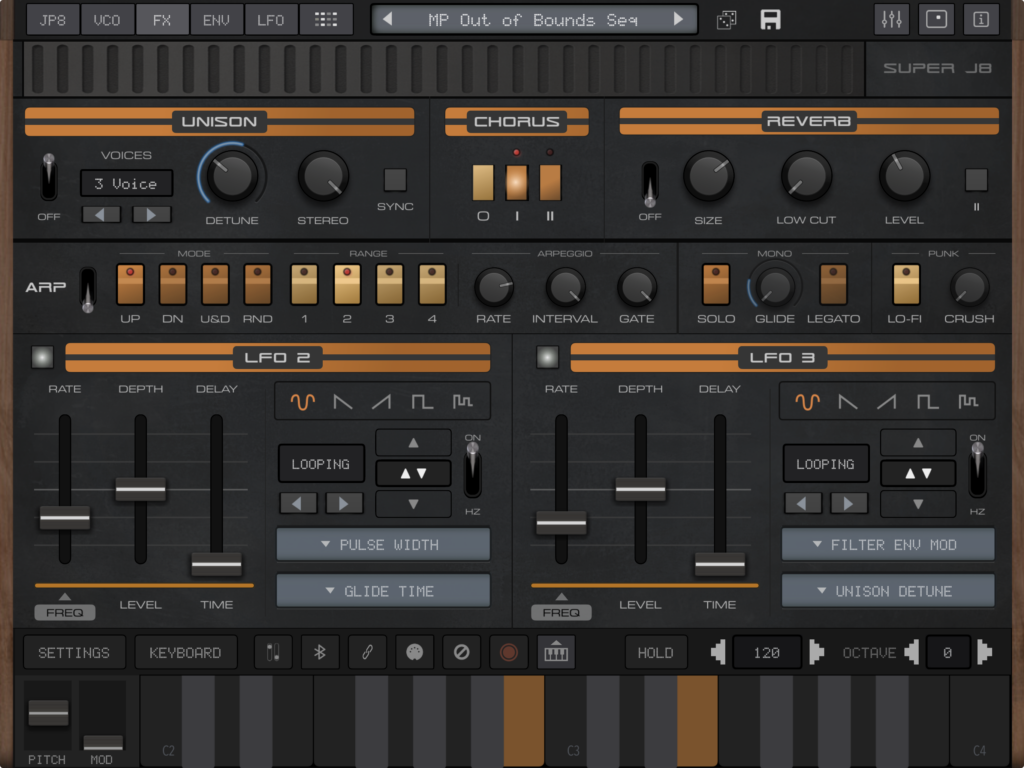This screenshot has height=768, width=1024.
Task: Open the UNISON DETUNE destination dropdown
Action: [888, 590]
